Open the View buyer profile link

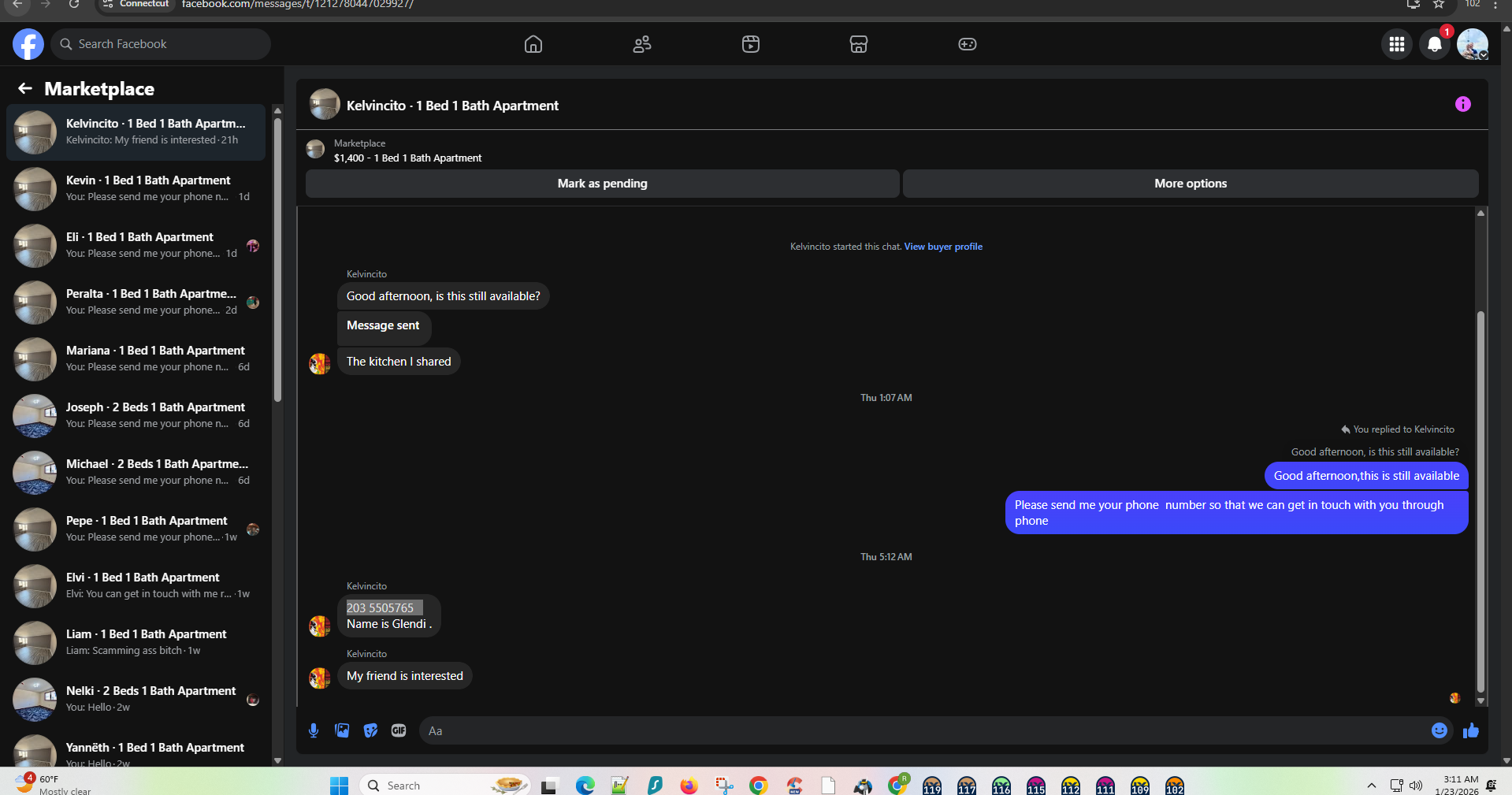pos(943,247)
